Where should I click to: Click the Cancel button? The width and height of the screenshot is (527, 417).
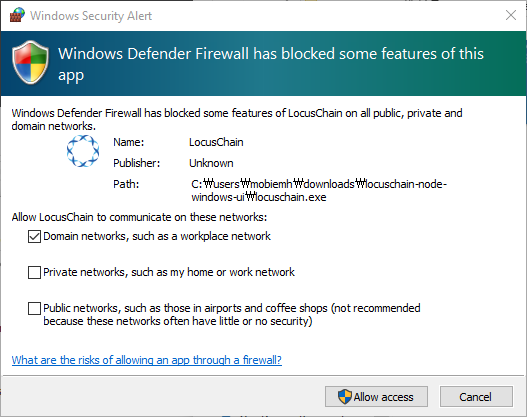coord(476,397)
